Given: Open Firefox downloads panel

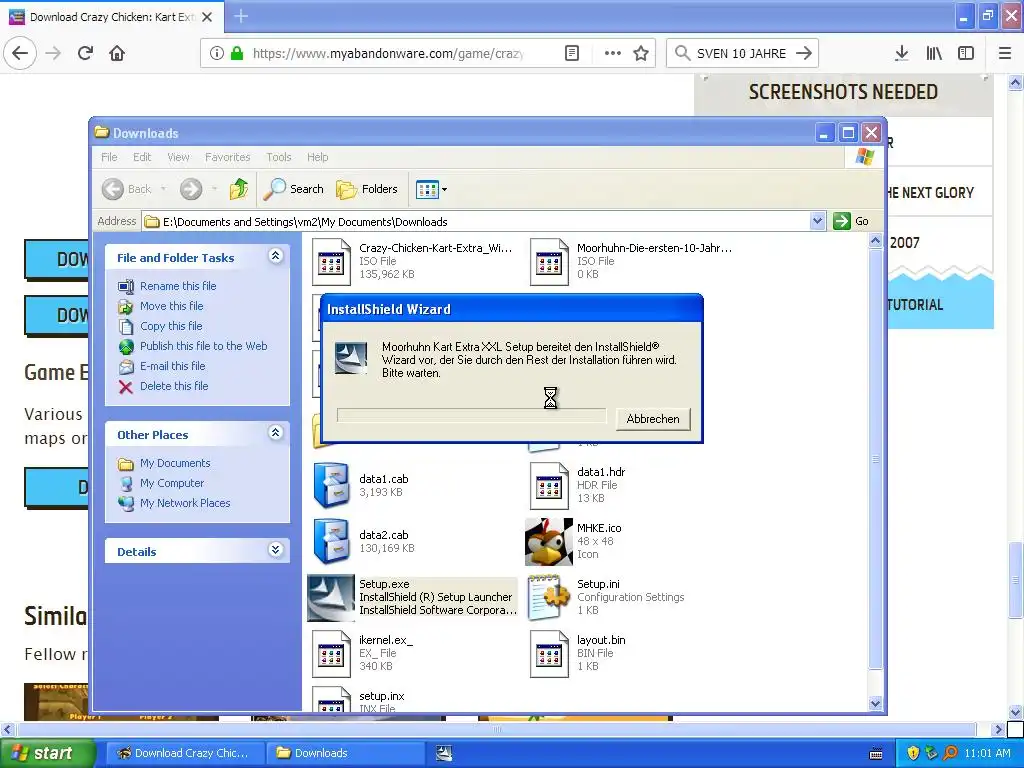Looking at the screenshot, I should coord(901,53).
